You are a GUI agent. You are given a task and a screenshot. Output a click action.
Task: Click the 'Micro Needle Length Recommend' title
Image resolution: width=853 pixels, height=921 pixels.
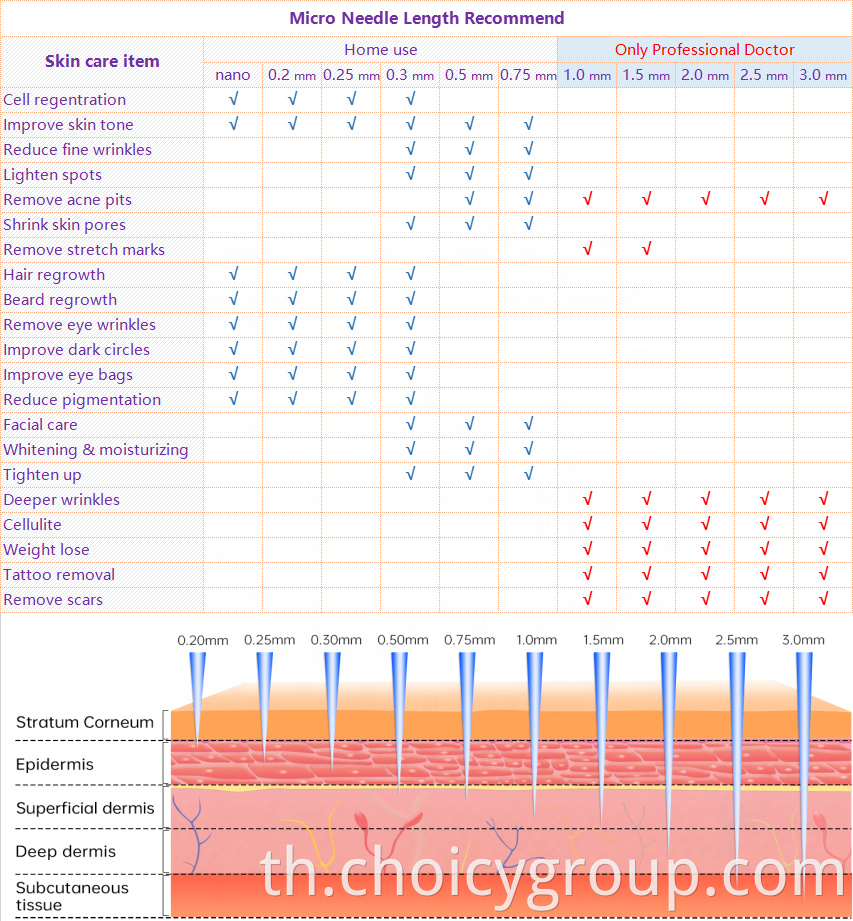[x=426, y=18]
